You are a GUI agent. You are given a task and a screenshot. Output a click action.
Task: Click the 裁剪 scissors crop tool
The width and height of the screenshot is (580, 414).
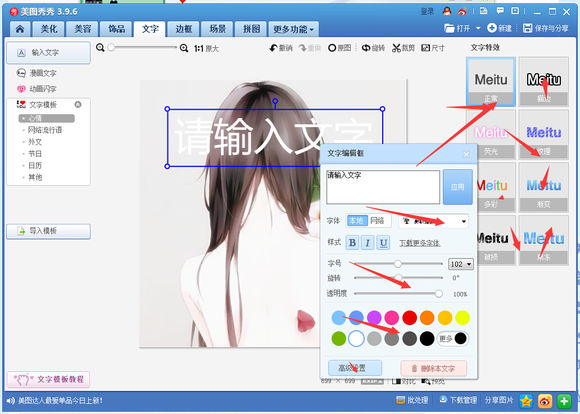(403, 48)
